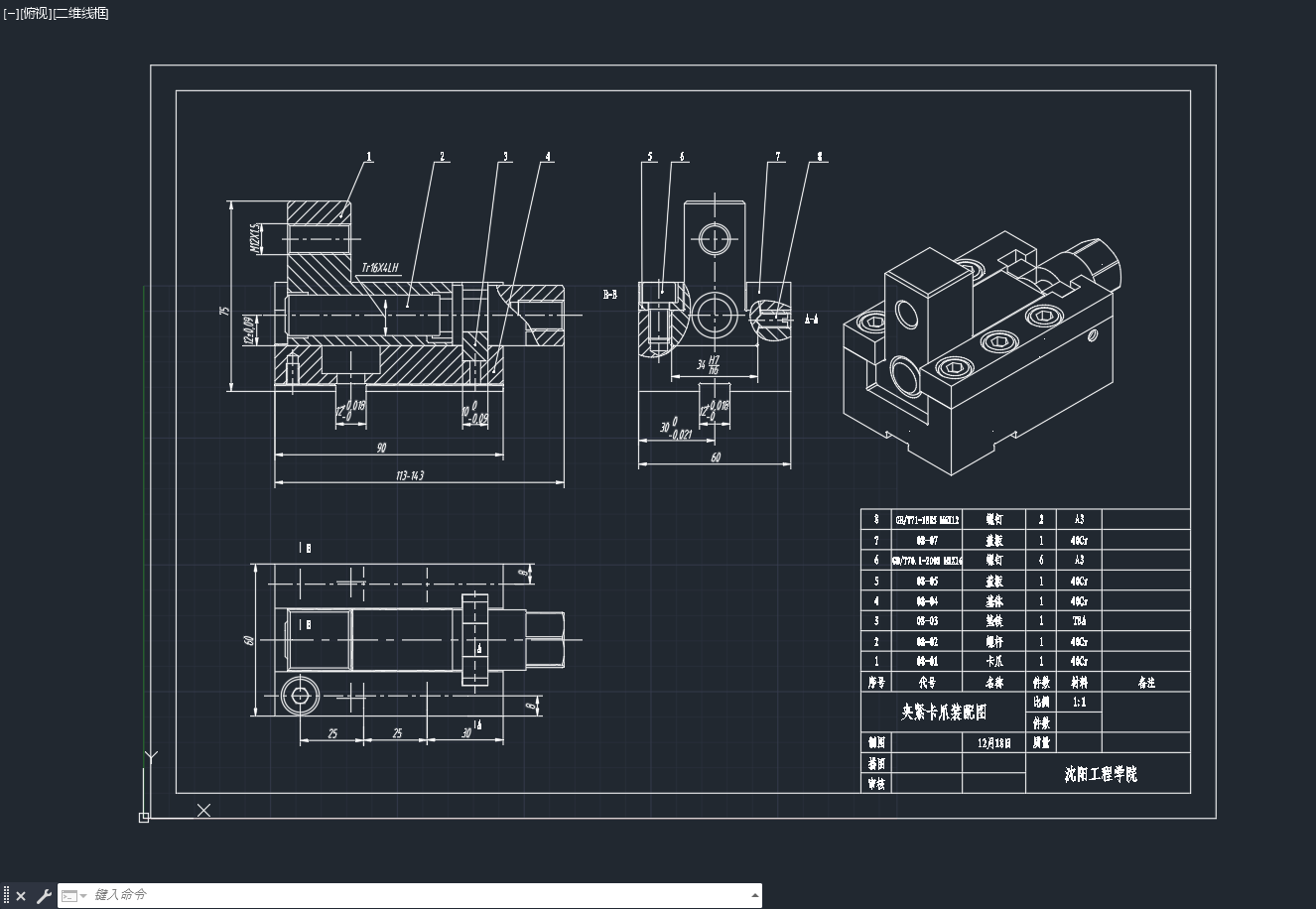Open the [-] viewport controls menu
This screenshot has height=909, width=1316.
click(11, 13)
